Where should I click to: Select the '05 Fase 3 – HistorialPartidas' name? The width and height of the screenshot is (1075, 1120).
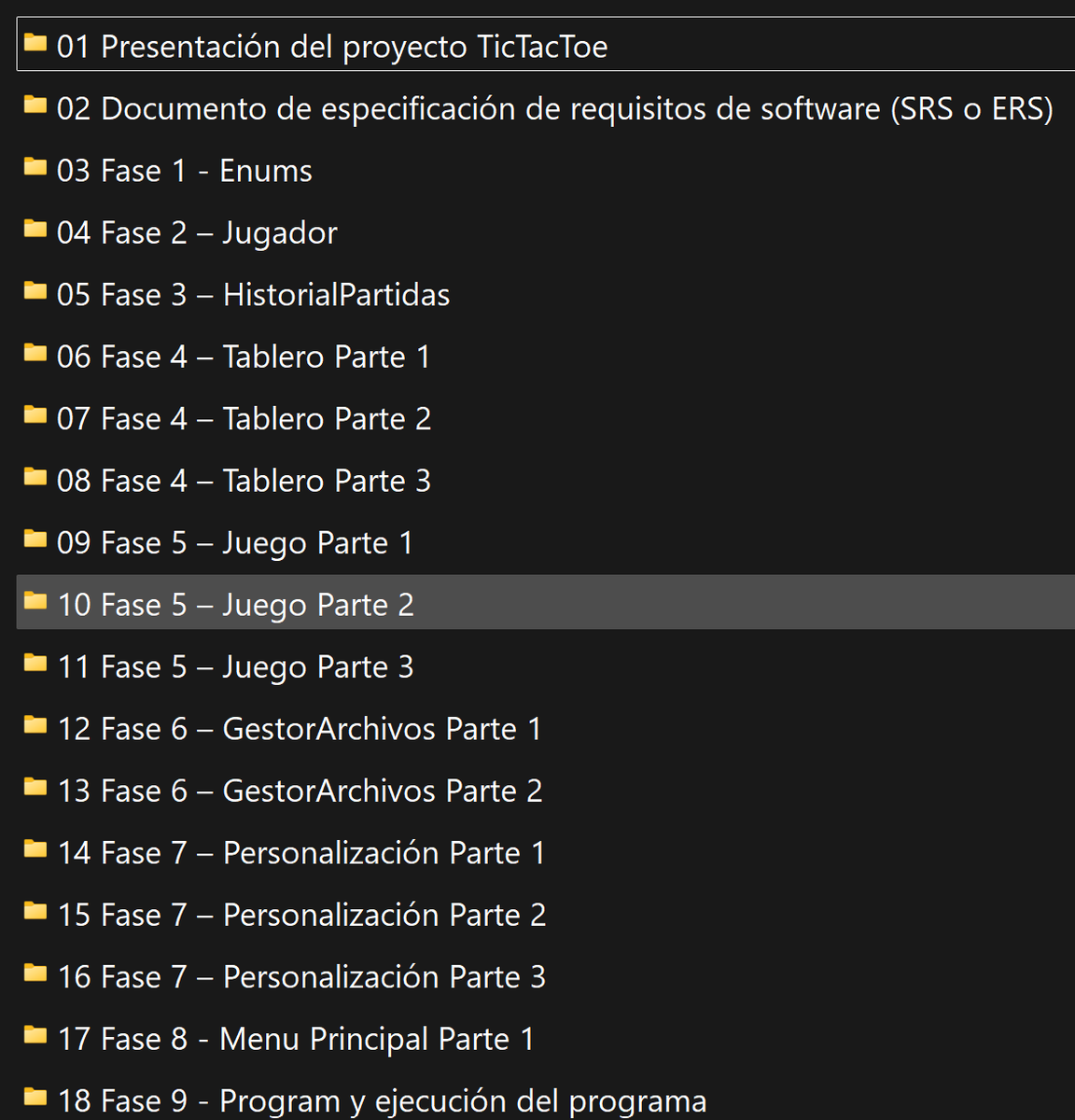pos(254,295)
